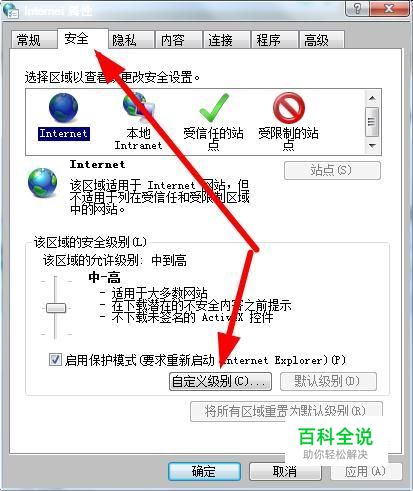Click the 确定 button
413x491 pixels.
click(x=204, y=471)
